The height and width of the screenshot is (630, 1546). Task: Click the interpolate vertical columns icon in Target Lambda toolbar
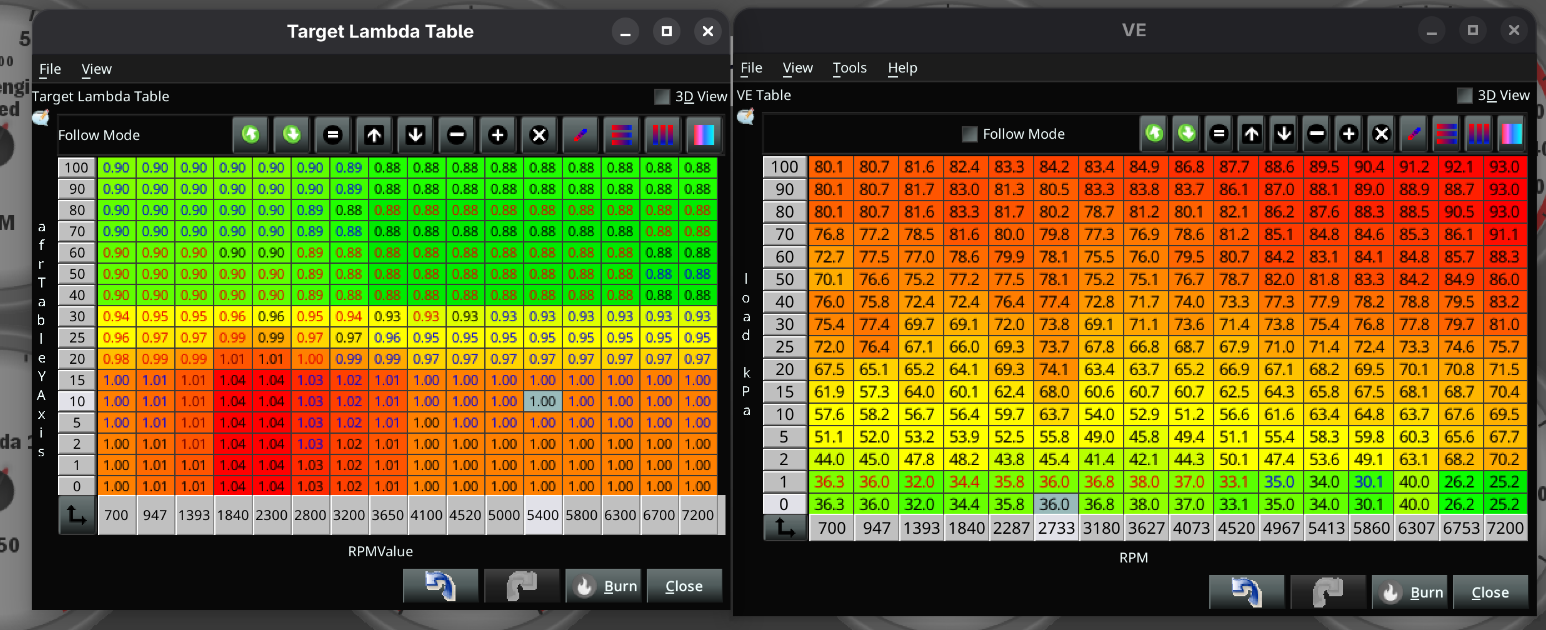(x=662, y=134)
